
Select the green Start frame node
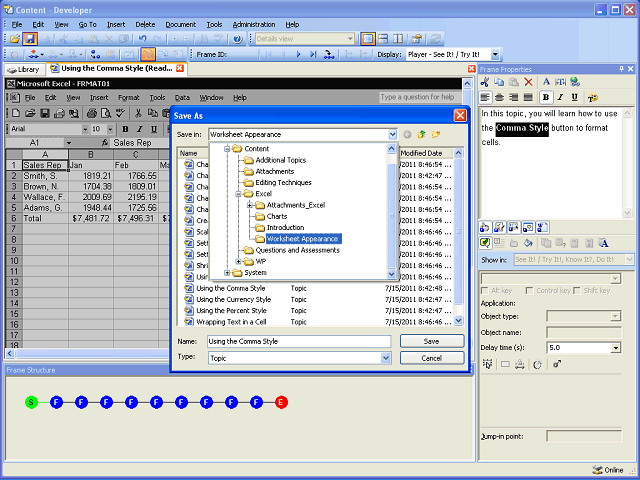click(31, 402)
